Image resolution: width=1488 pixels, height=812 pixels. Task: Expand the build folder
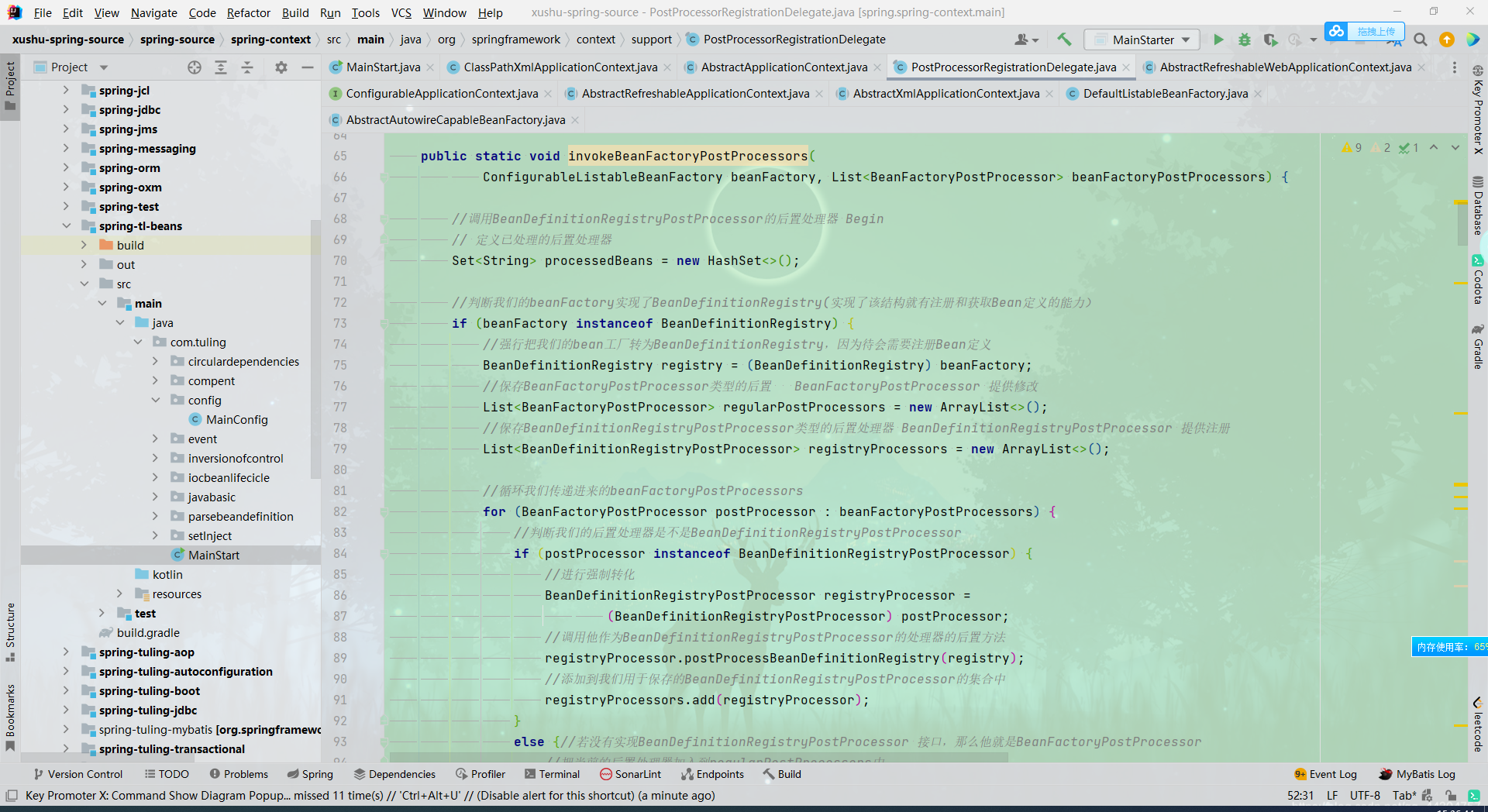(x=84, y=246)
